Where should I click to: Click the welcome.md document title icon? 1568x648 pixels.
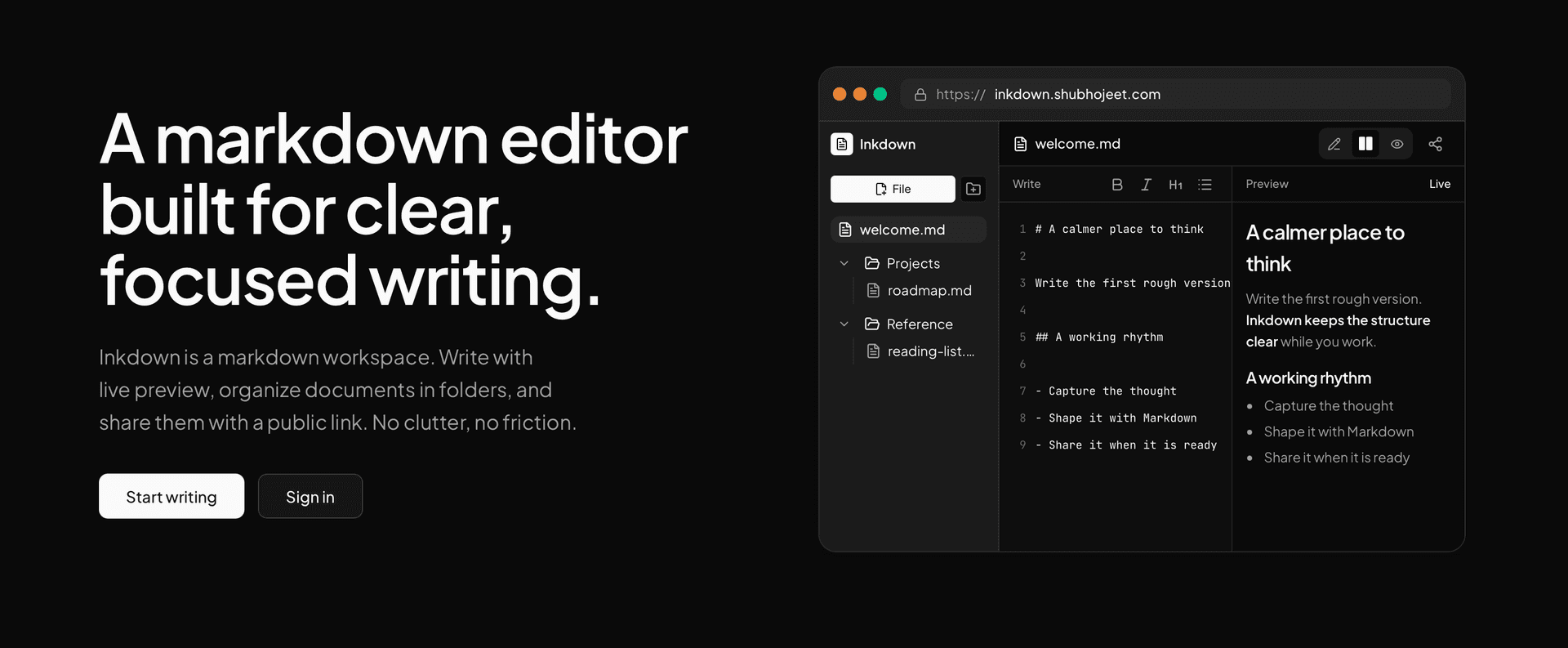(x=1020, y=144)
